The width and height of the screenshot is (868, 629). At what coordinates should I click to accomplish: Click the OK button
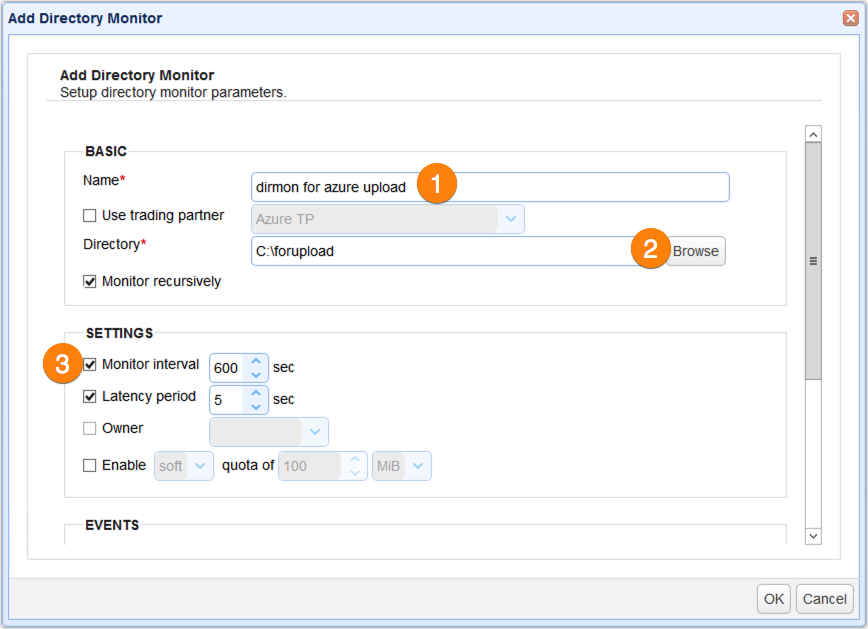[773, 598]
